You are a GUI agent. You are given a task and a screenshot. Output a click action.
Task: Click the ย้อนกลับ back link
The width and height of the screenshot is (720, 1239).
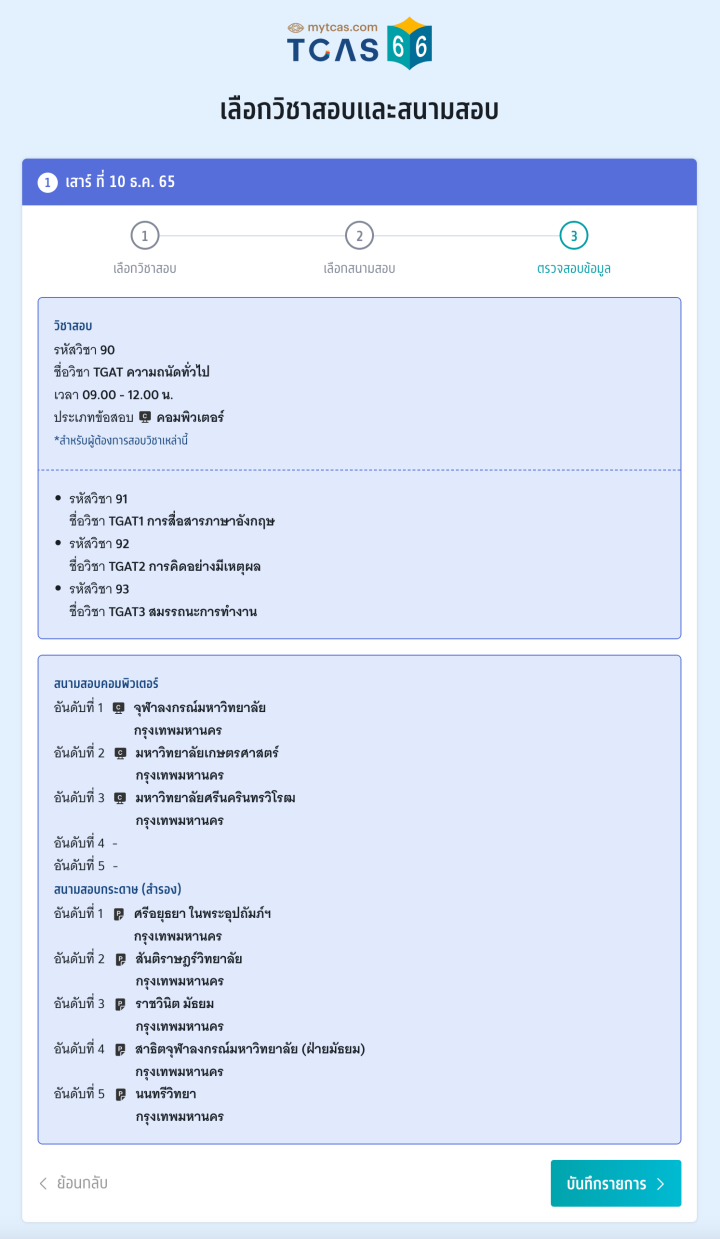point(73,1184)
